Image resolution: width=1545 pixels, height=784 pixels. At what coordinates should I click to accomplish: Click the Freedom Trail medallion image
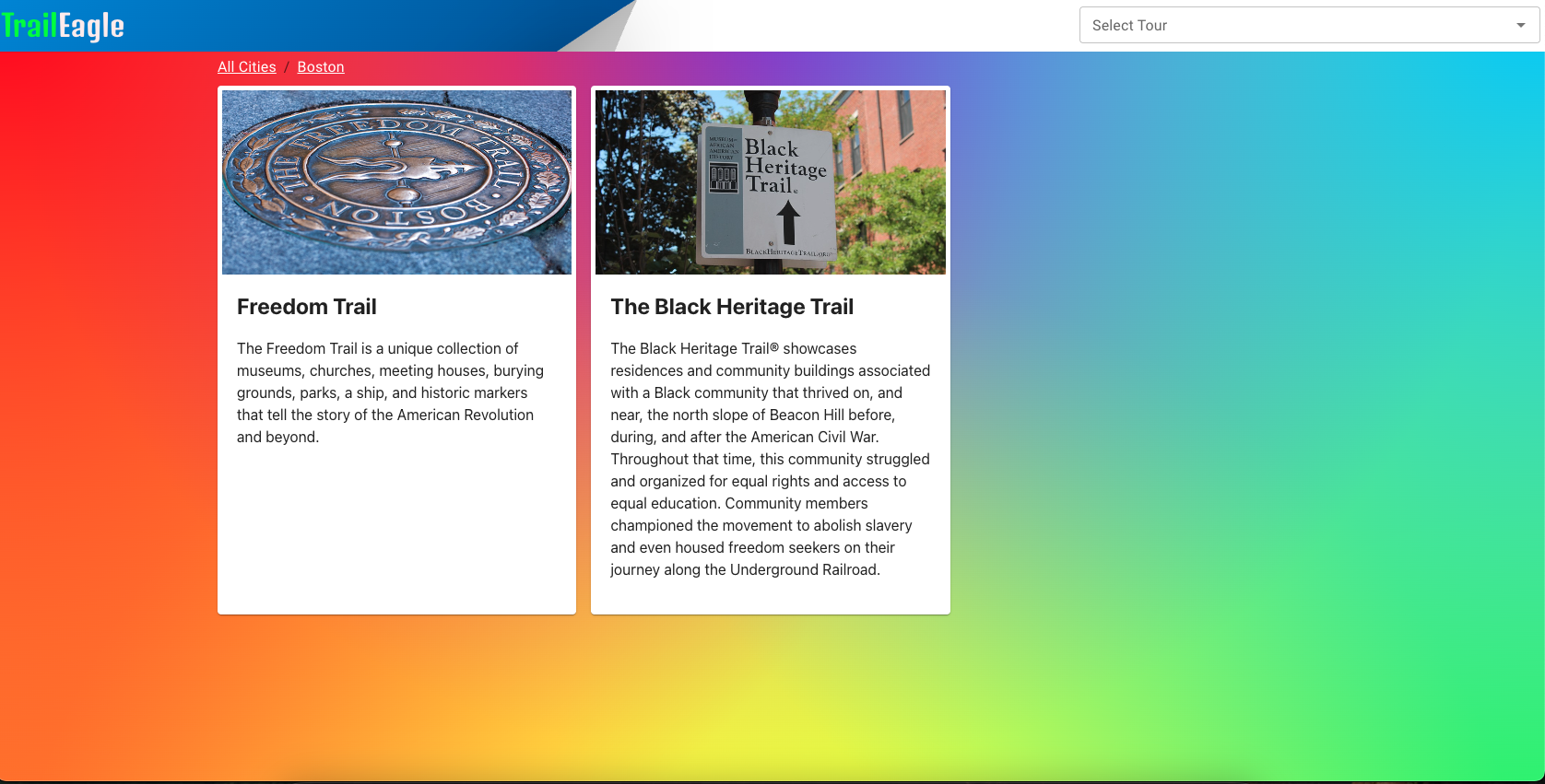click(x=396, y=182)
